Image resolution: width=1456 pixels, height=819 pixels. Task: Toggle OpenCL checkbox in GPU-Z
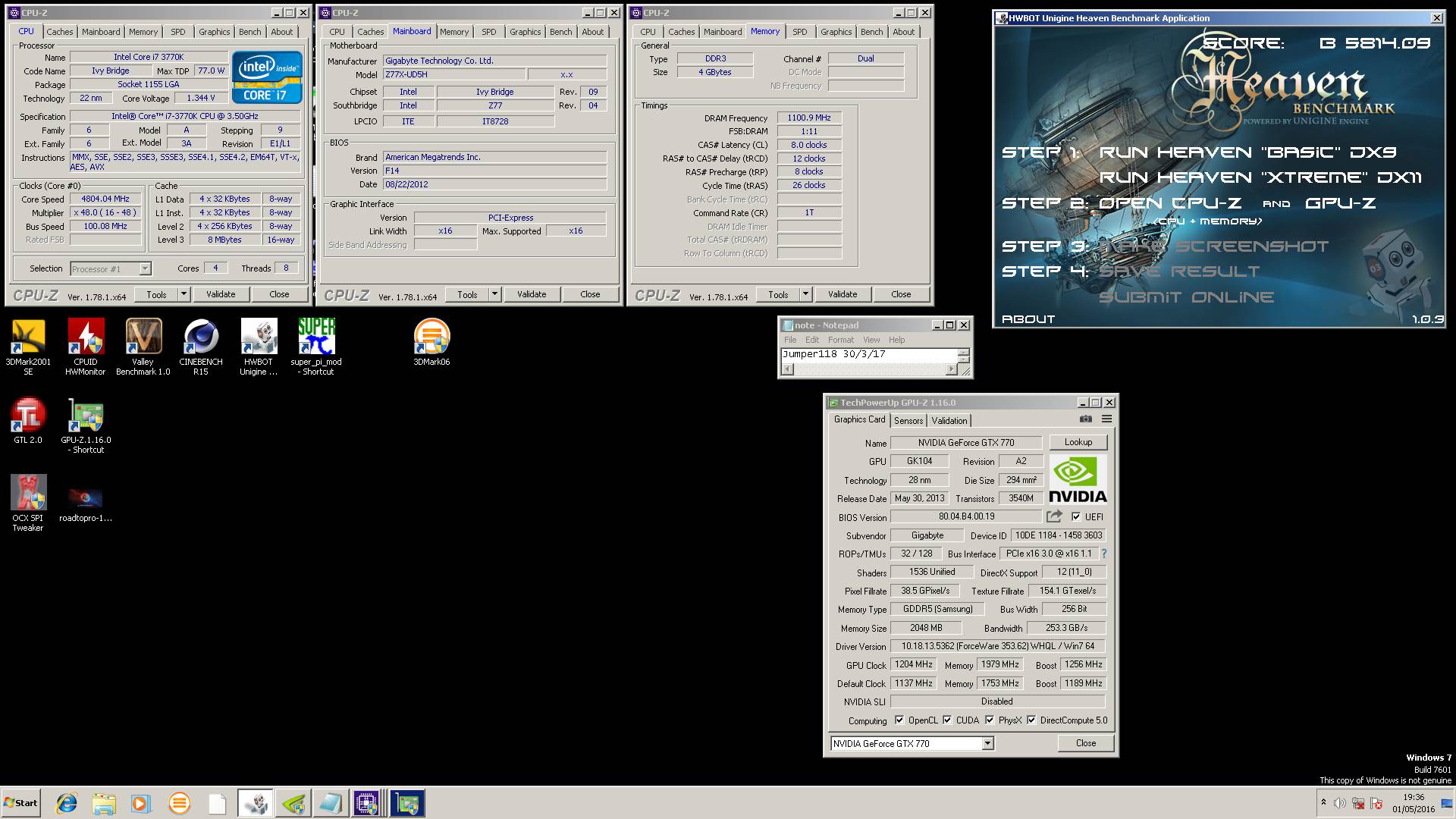(x=899, y=720)
